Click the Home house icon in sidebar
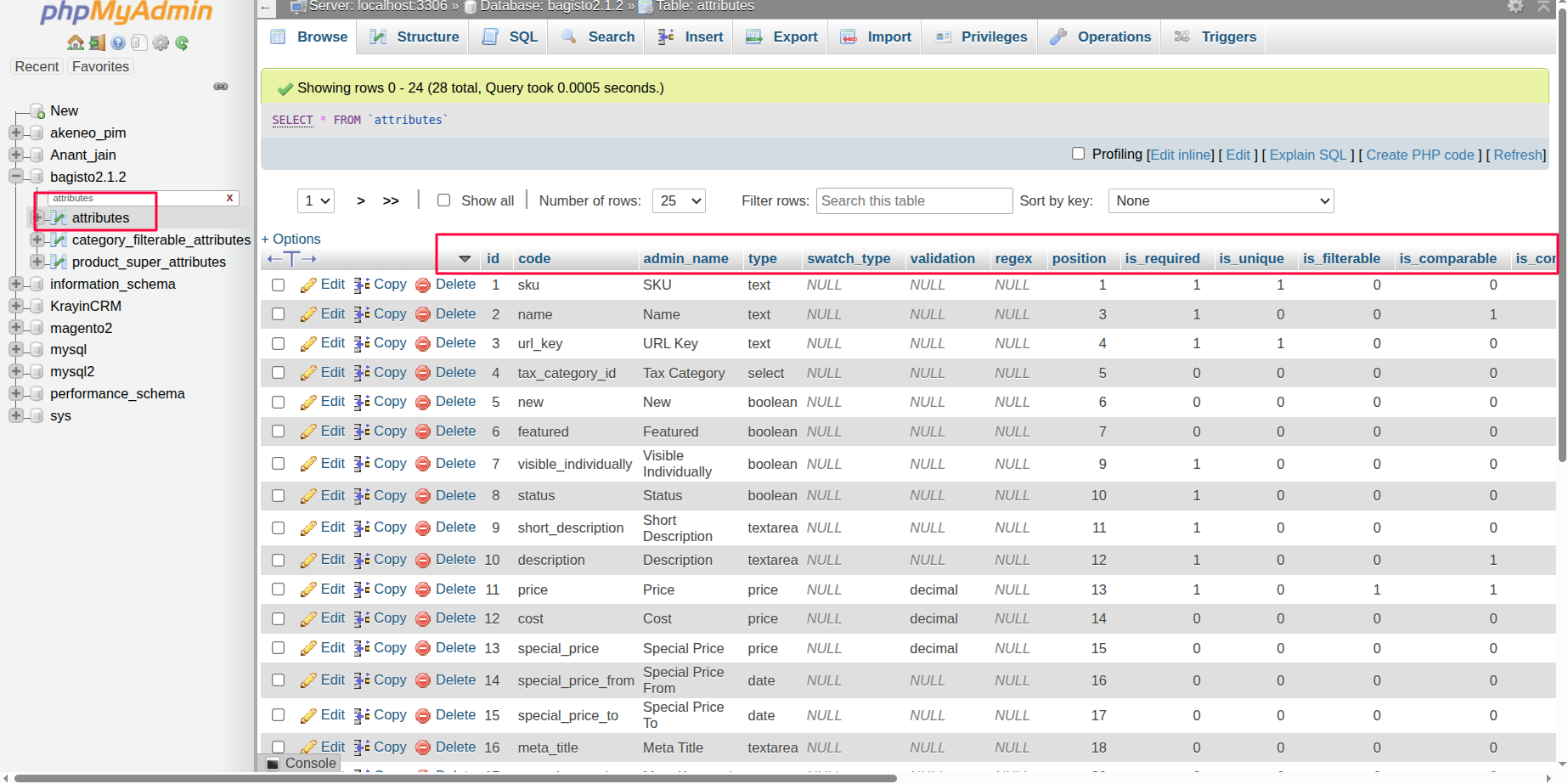This screenshot has height=784, width=1568. (76, 42)
